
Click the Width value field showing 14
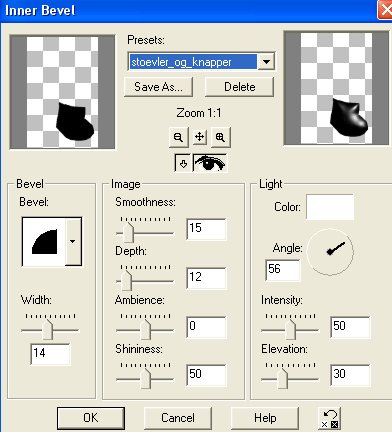50,354
